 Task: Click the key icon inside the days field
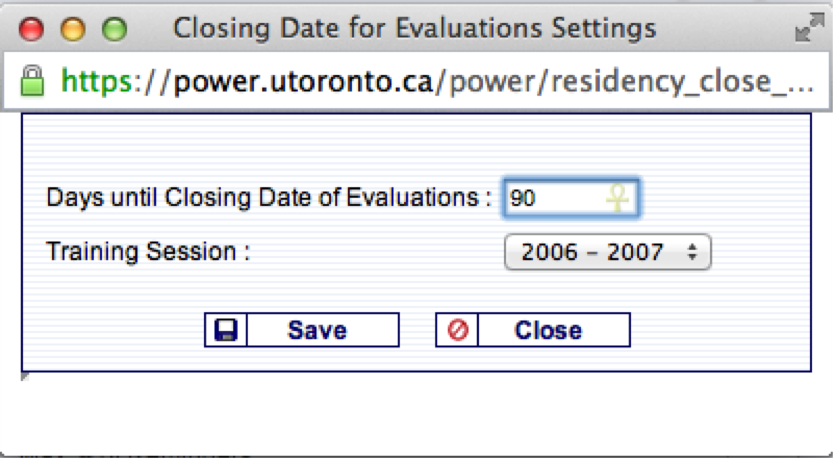[619, 198]
